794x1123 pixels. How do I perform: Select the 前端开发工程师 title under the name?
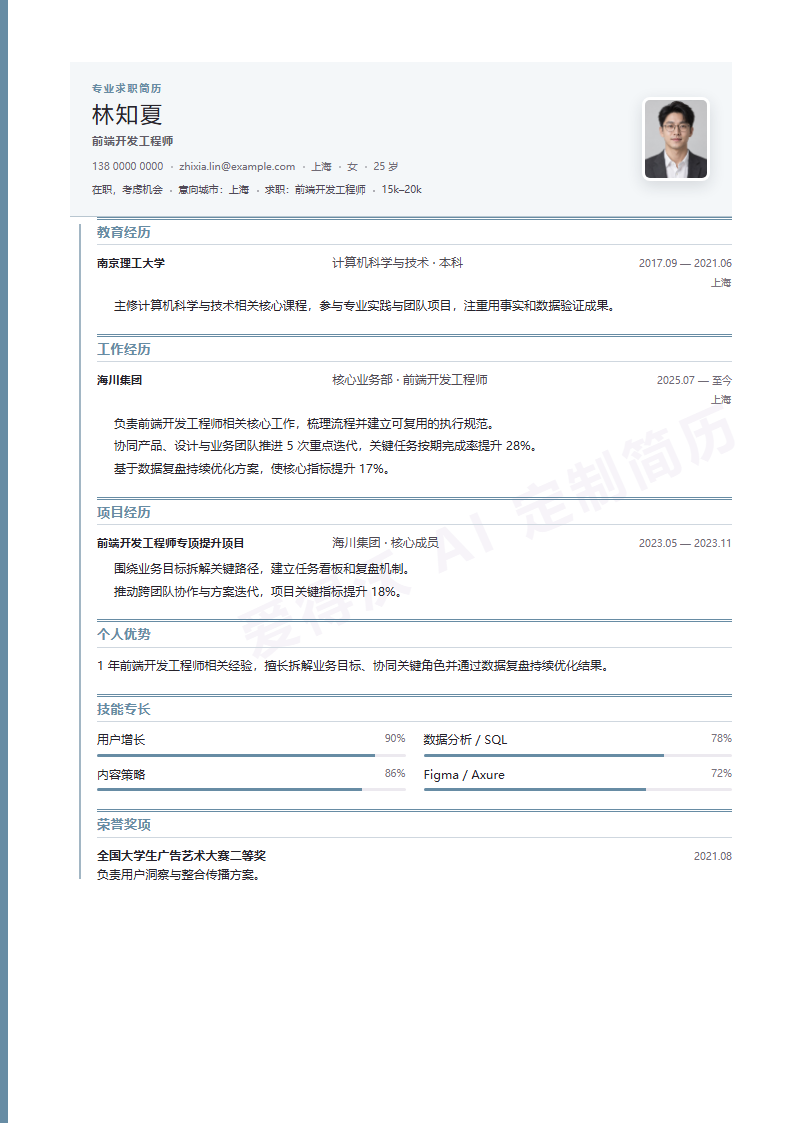pos(132,141)
